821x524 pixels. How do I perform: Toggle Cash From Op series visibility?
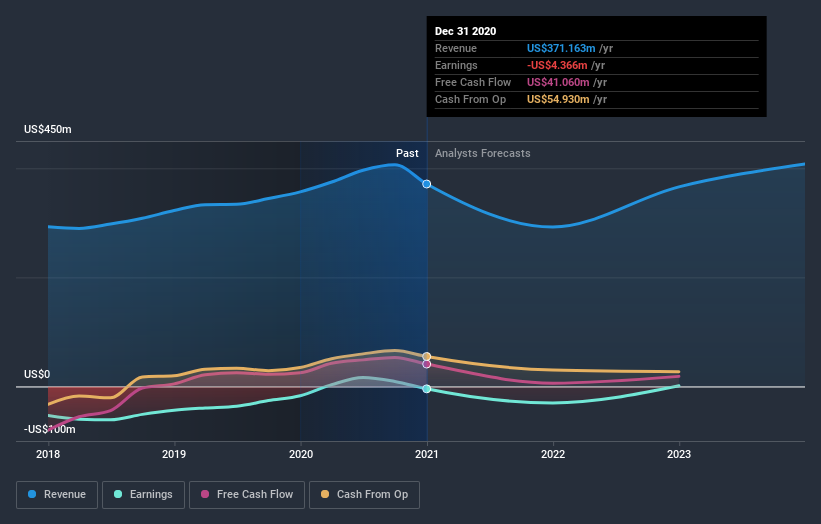(364, 495)
